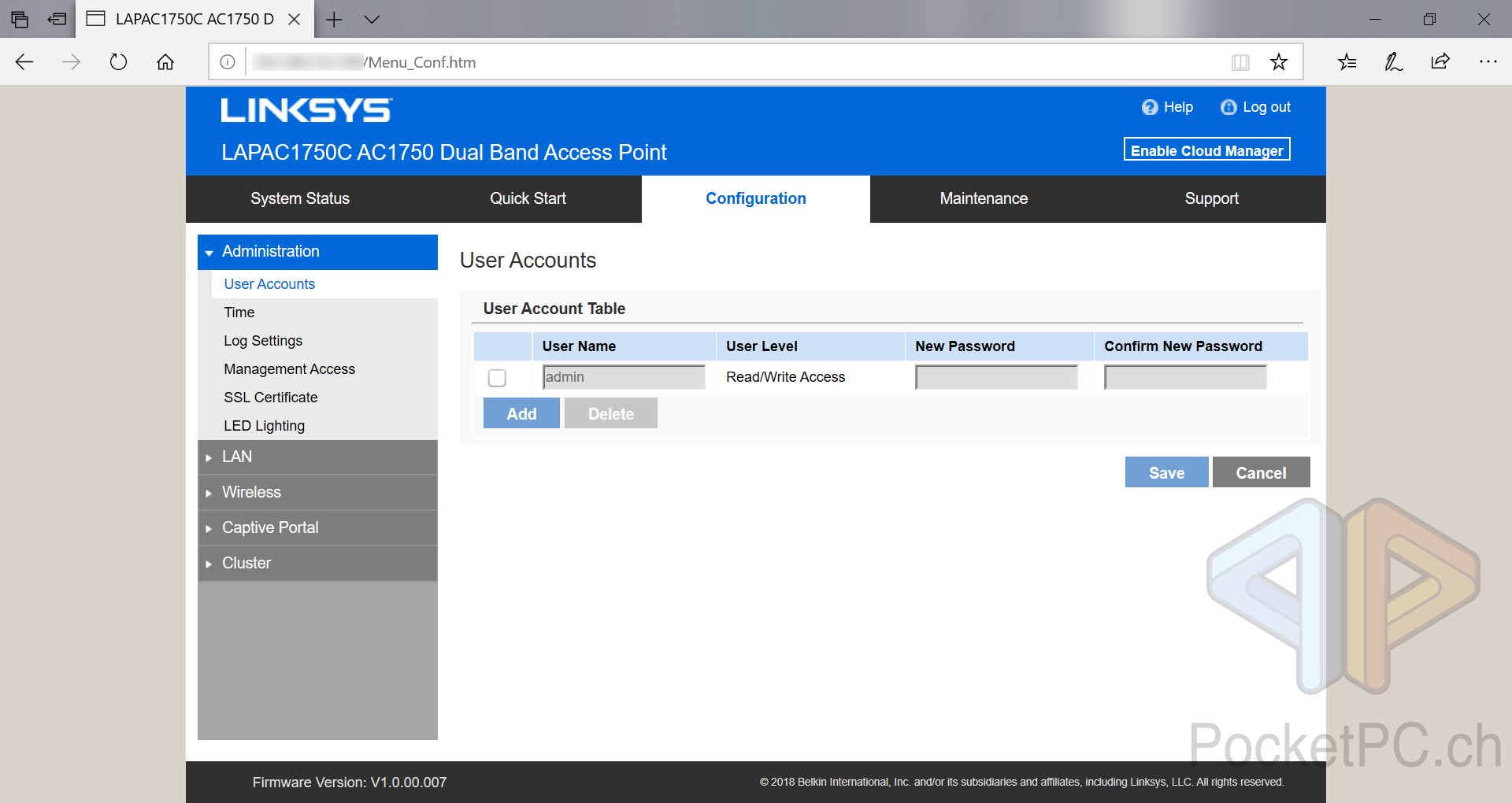Viewport: 1512px width, 803px height.
Task: Click the Confirm New Password field
Action: tap(1185, 377)
